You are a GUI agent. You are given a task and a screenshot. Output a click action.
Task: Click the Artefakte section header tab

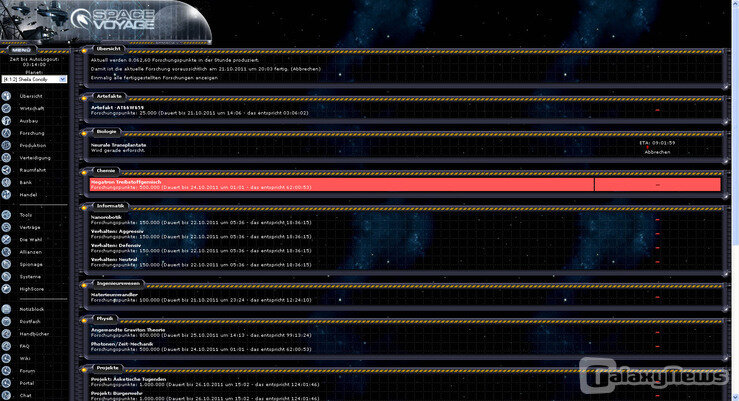(109, 96)
